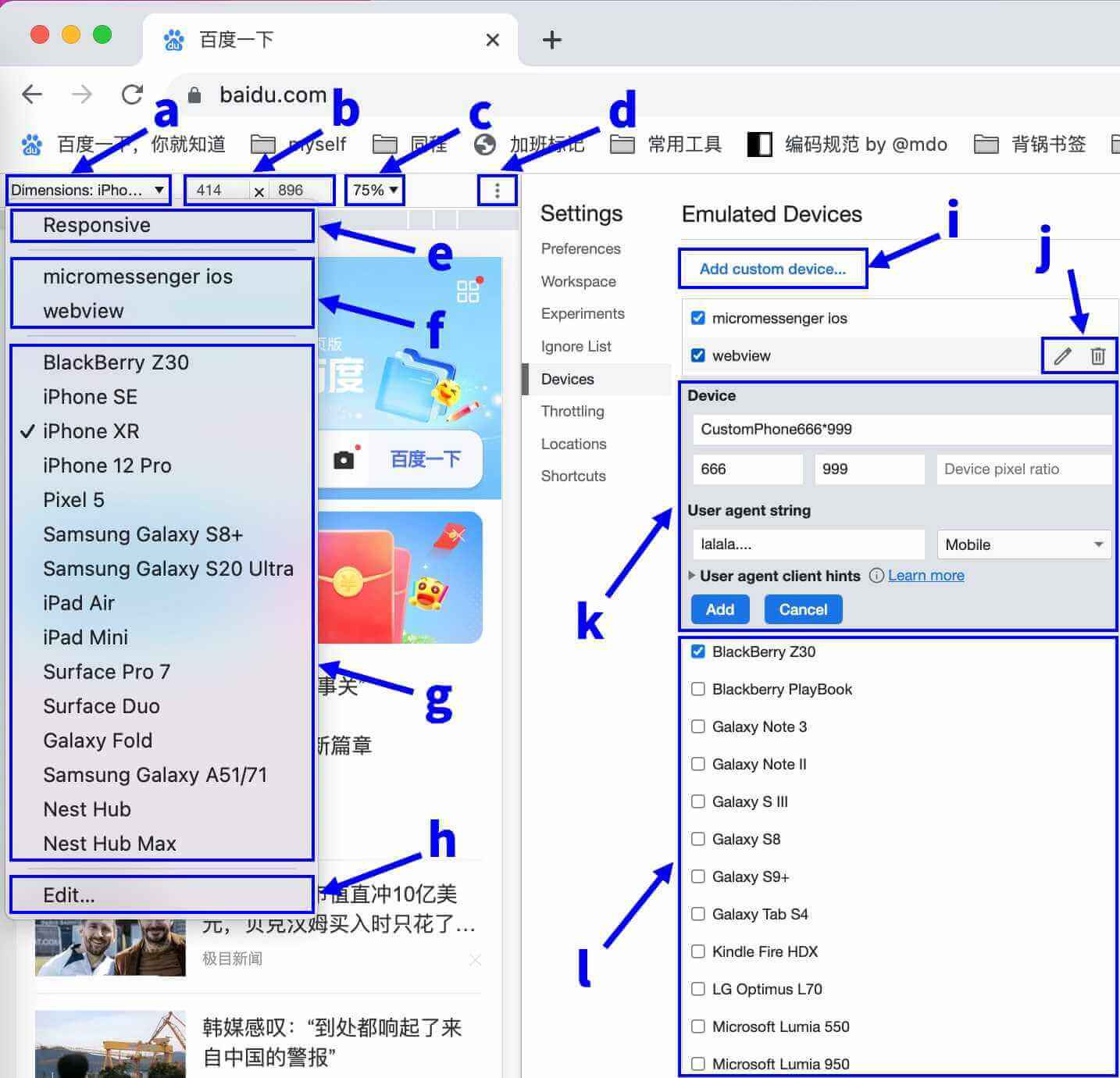Screen dimensions: 1120x1078
Task: Enable the Galaxy Note II checkbox
Action: pos(698,764)
